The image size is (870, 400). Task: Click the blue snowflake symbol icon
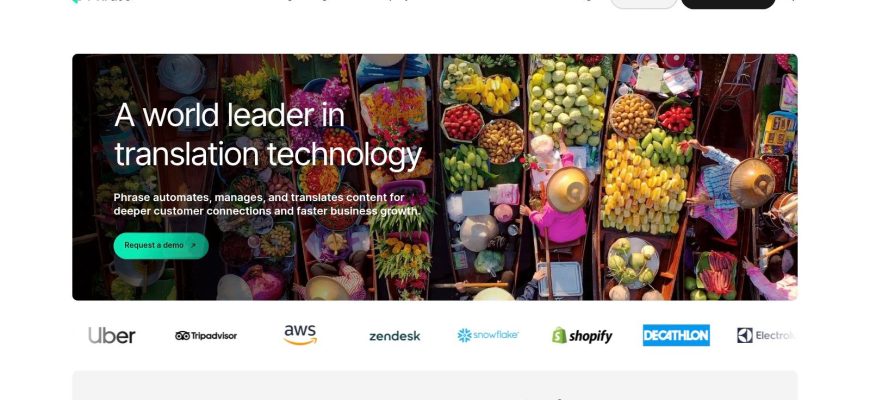(x=464, y=335)
